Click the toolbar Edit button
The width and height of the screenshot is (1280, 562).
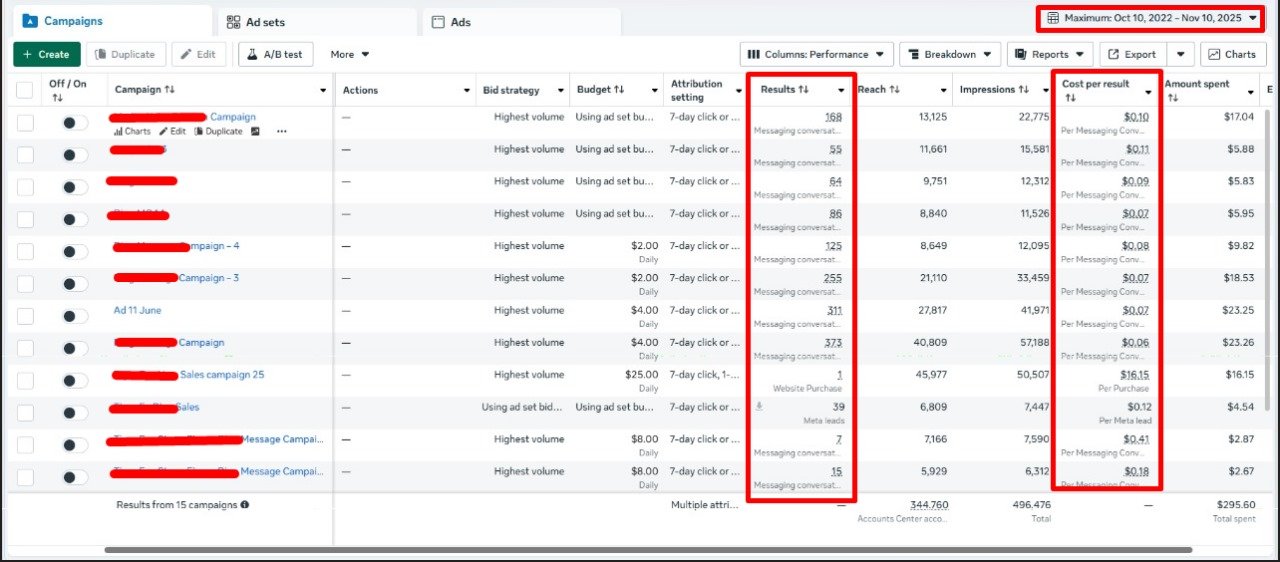coord(198,54)
